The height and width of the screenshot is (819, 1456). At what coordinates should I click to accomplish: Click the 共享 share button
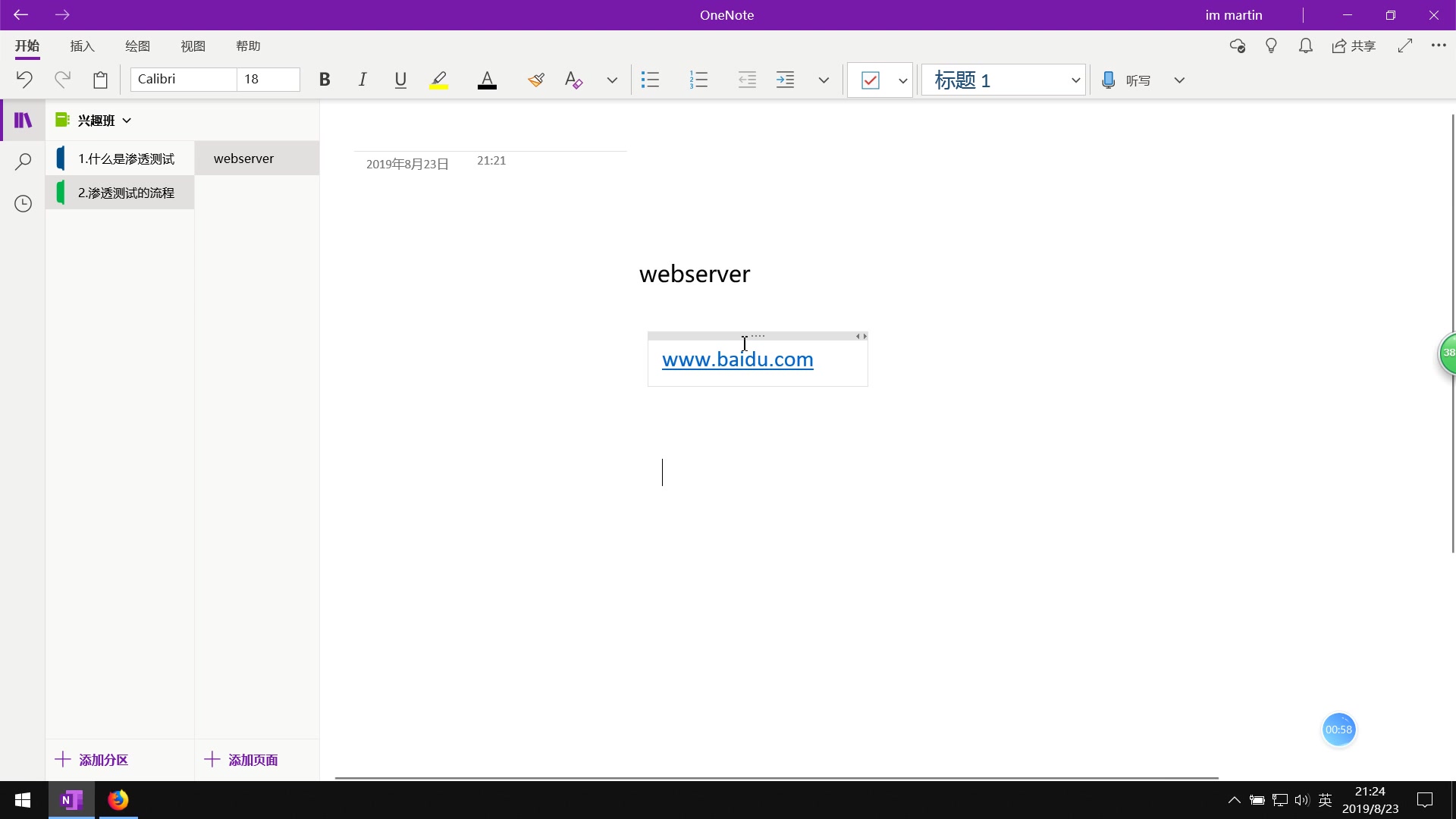1354,46
